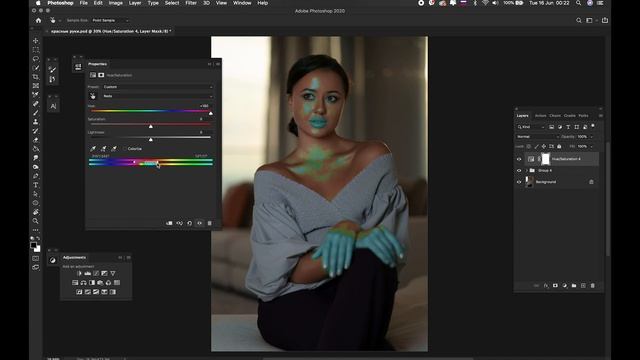Select the Eraser tool
The width and height of the screenshot is (640, 360).
(x=36, y=140)
